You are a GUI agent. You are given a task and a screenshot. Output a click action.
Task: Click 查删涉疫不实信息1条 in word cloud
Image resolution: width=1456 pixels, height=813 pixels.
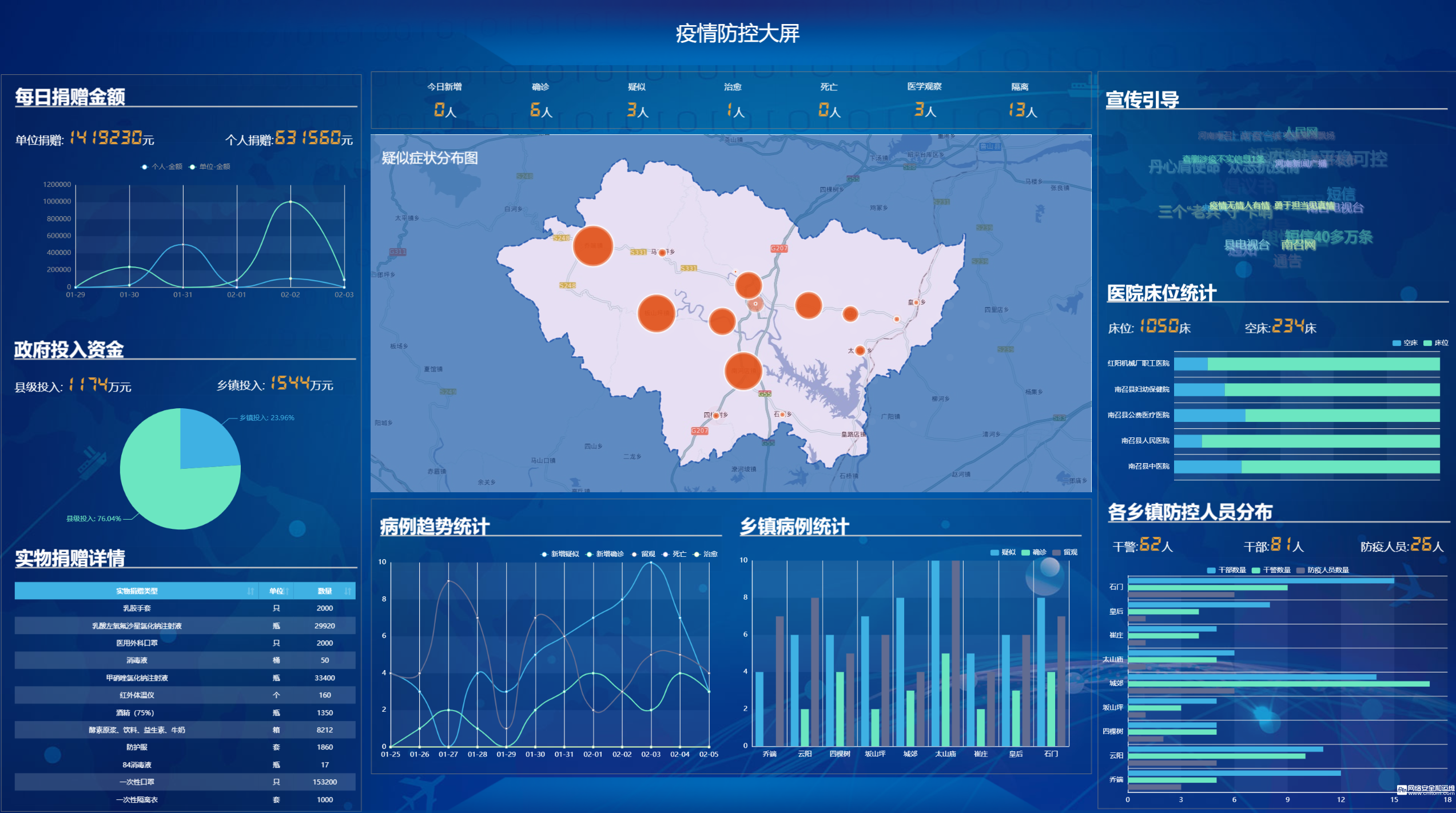(x=1223, y=159)
